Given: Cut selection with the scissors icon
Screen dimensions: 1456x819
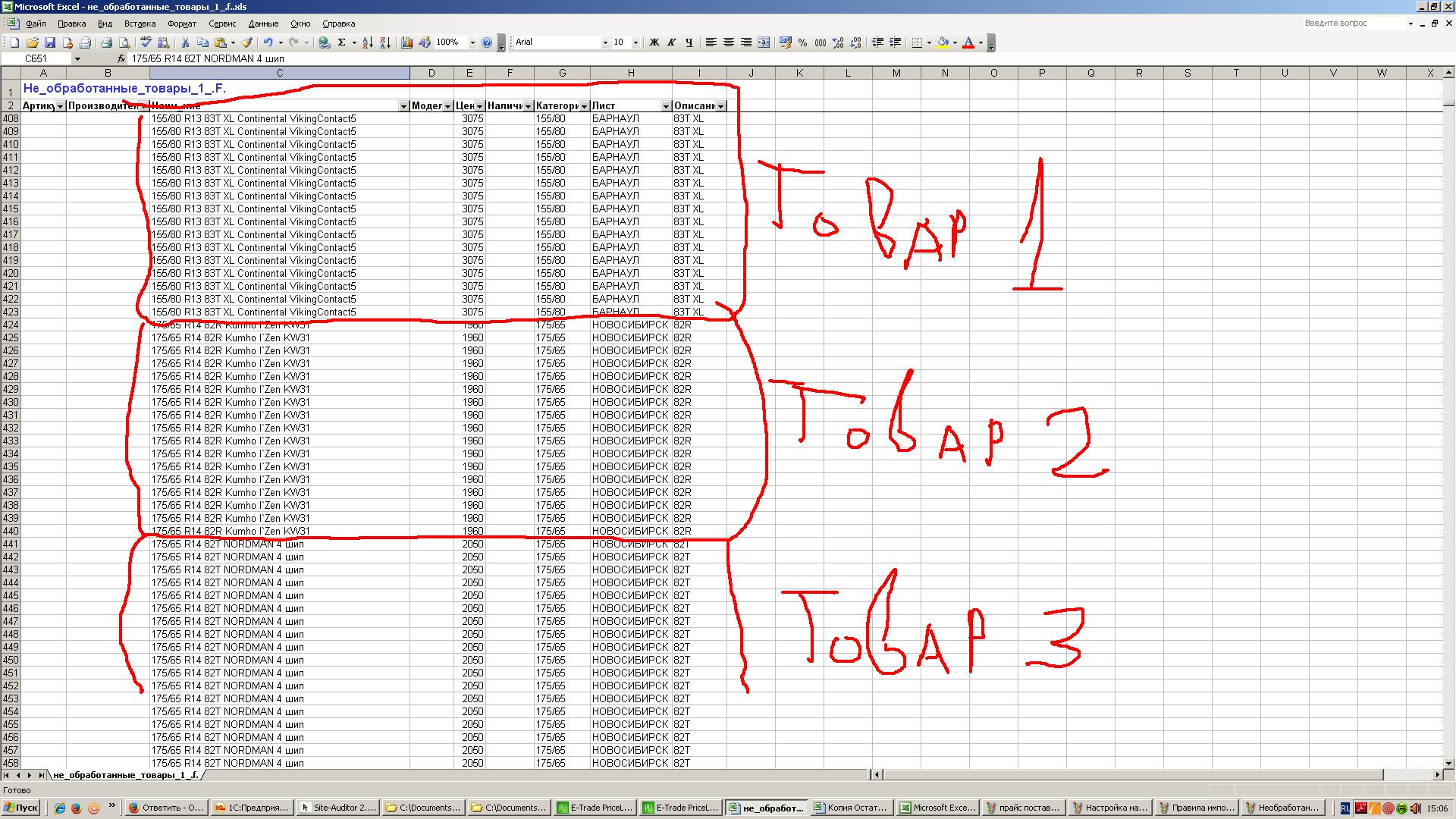Looking at the screenshot, I should (x=184, y=42).
